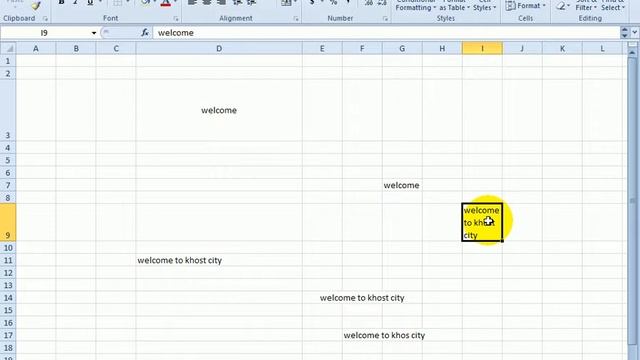Apply the red font color button

pyautogui.click(x=165, y=3)
